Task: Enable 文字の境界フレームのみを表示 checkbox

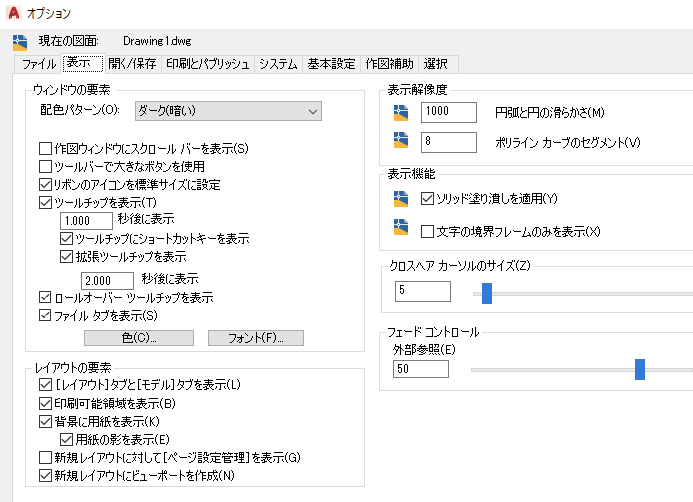Action: point(427,232)
